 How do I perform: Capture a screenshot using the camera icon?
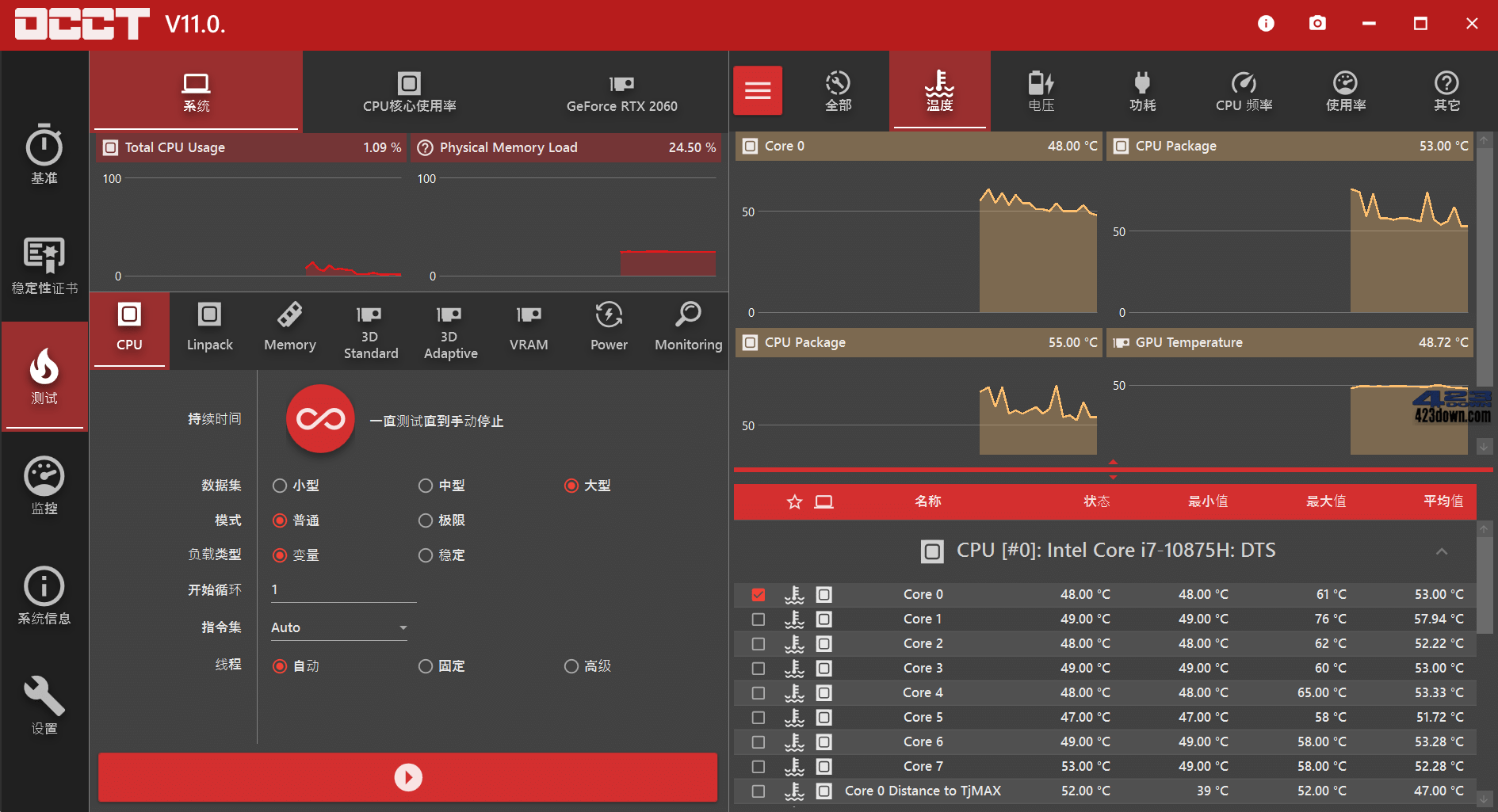tap(1317, 24)
